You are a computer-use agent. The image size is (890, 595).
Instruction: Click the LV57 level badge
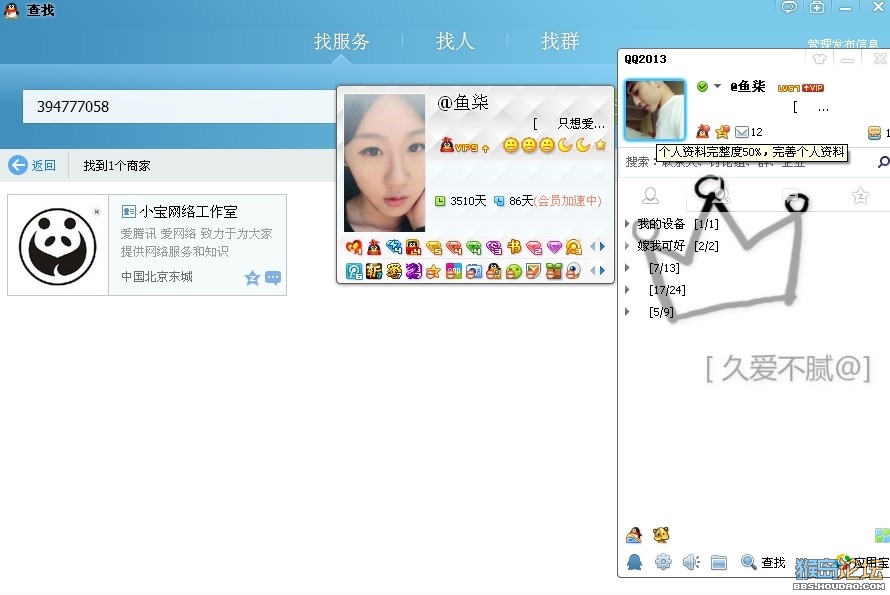[788, 88]
